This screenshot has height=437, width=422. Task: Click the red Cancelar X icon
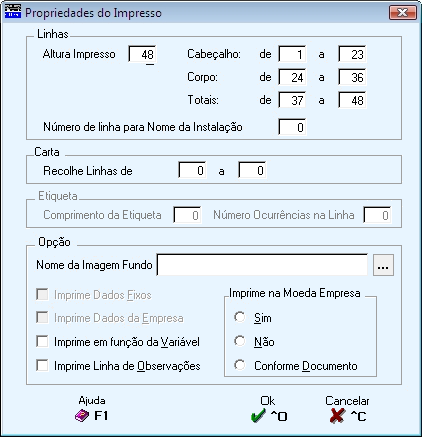point(337,416)
